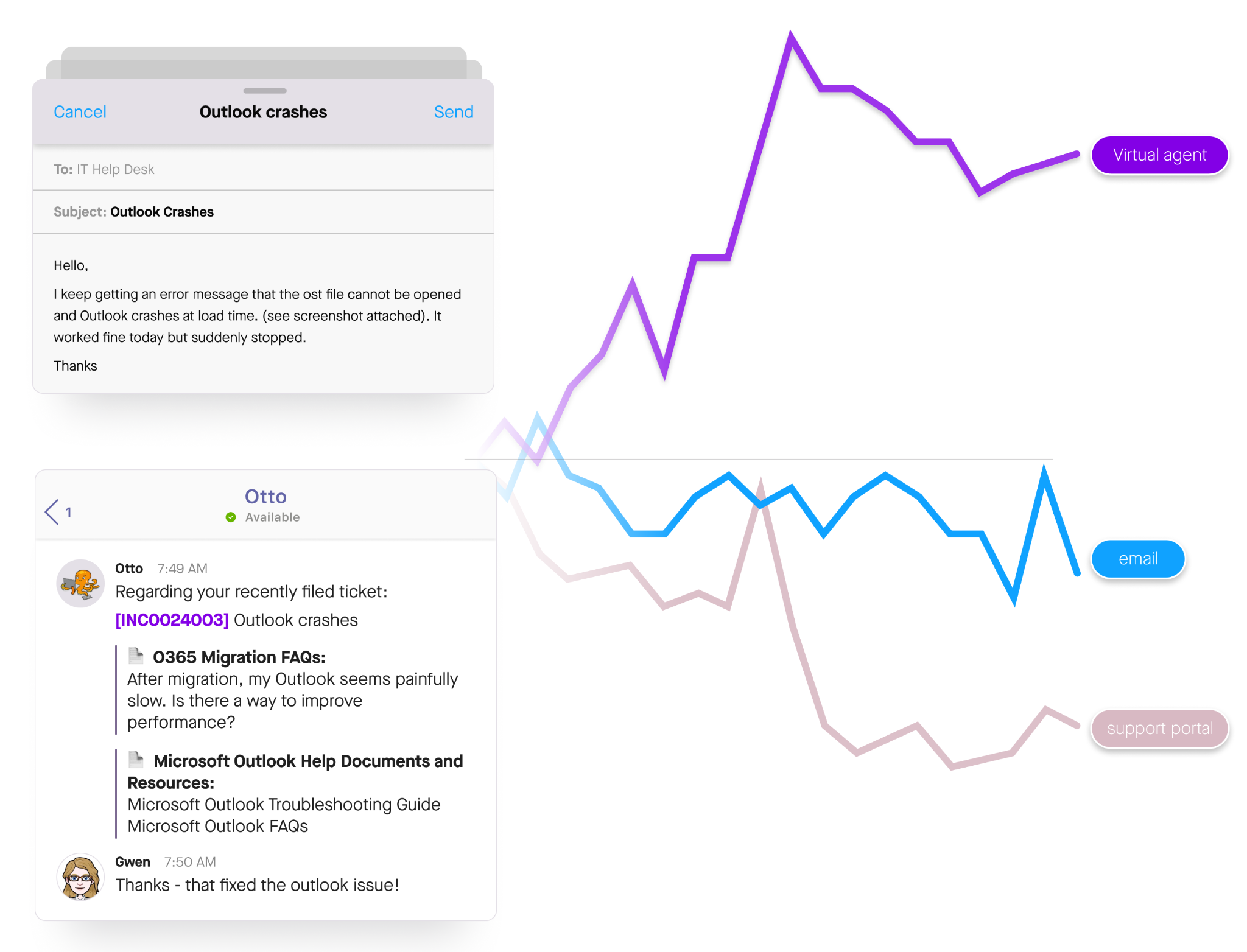
Task: Click document icon beside Microsoft Outlook Help Documents
Action: pos(136,760)
